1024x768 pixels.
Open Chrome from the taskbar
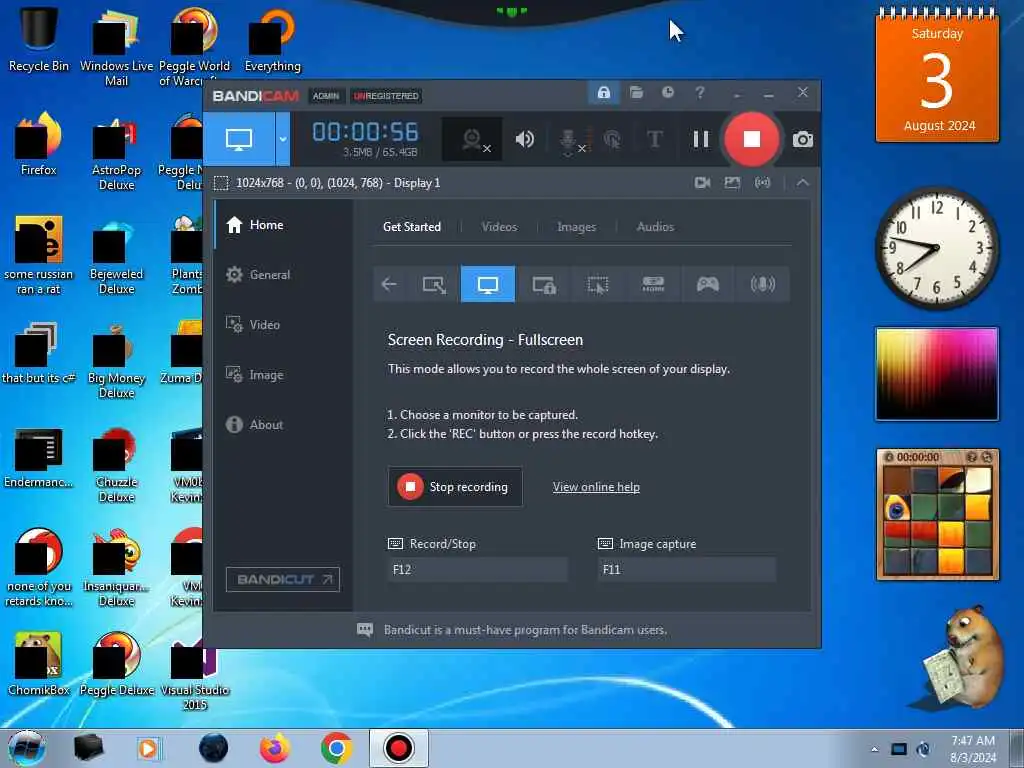[336, 749]
